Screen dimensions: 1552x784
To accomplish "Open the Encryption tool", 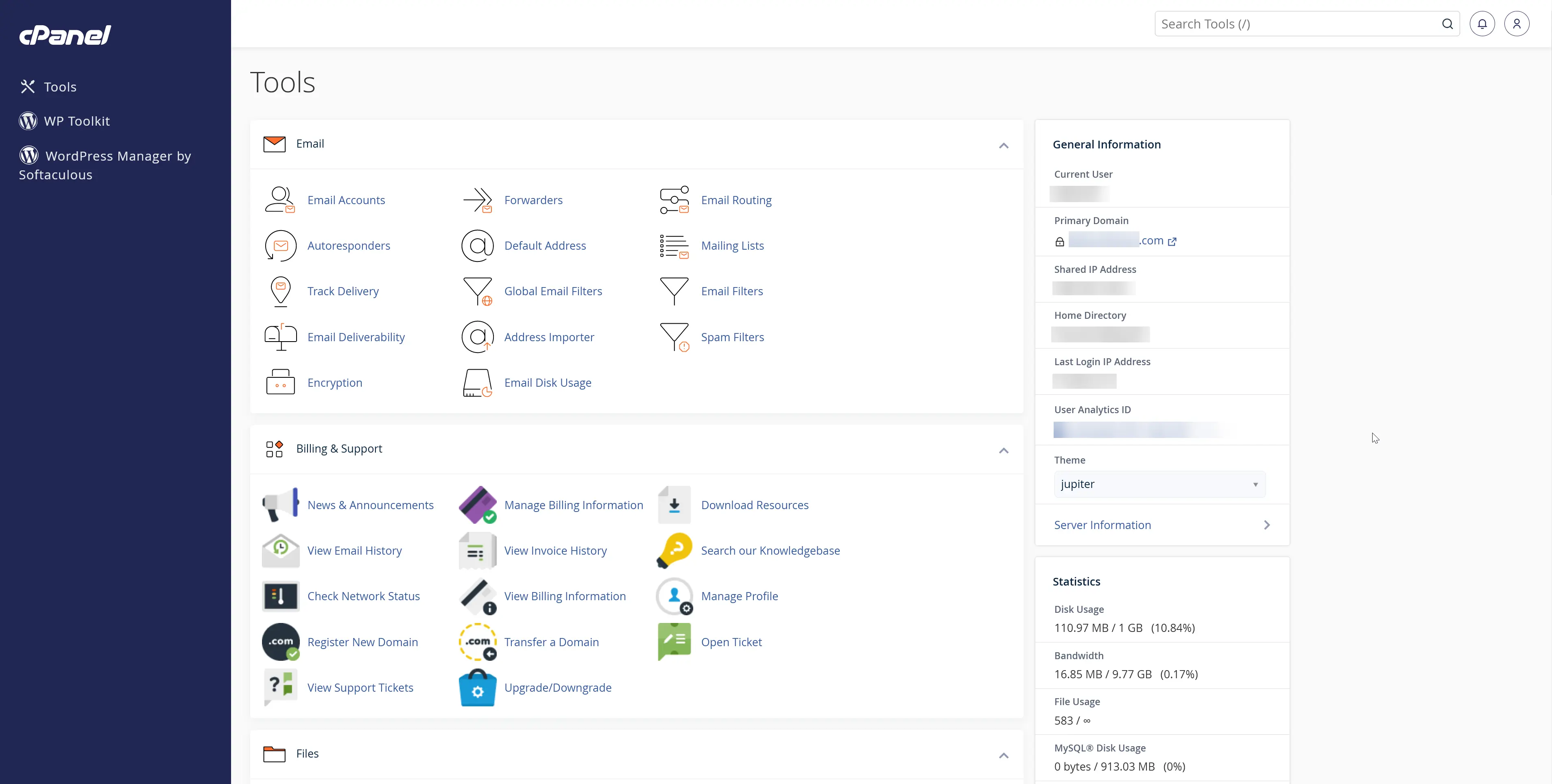I will pos(335,382).
